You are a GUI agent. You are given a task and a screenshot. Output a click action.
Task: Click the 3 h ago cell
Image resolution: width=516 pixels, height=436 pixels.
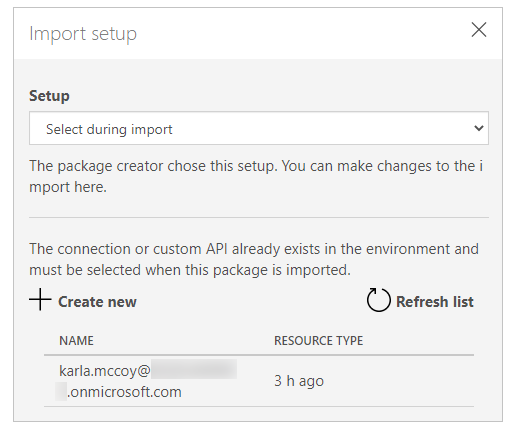point(299,381)
